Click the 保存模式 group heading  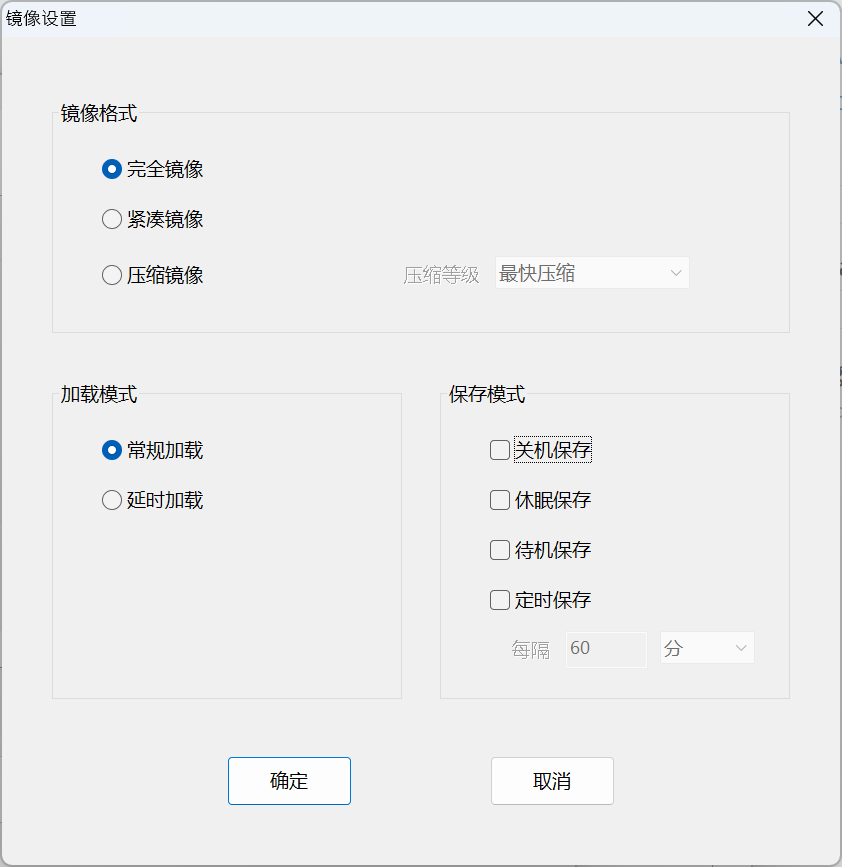487,394
